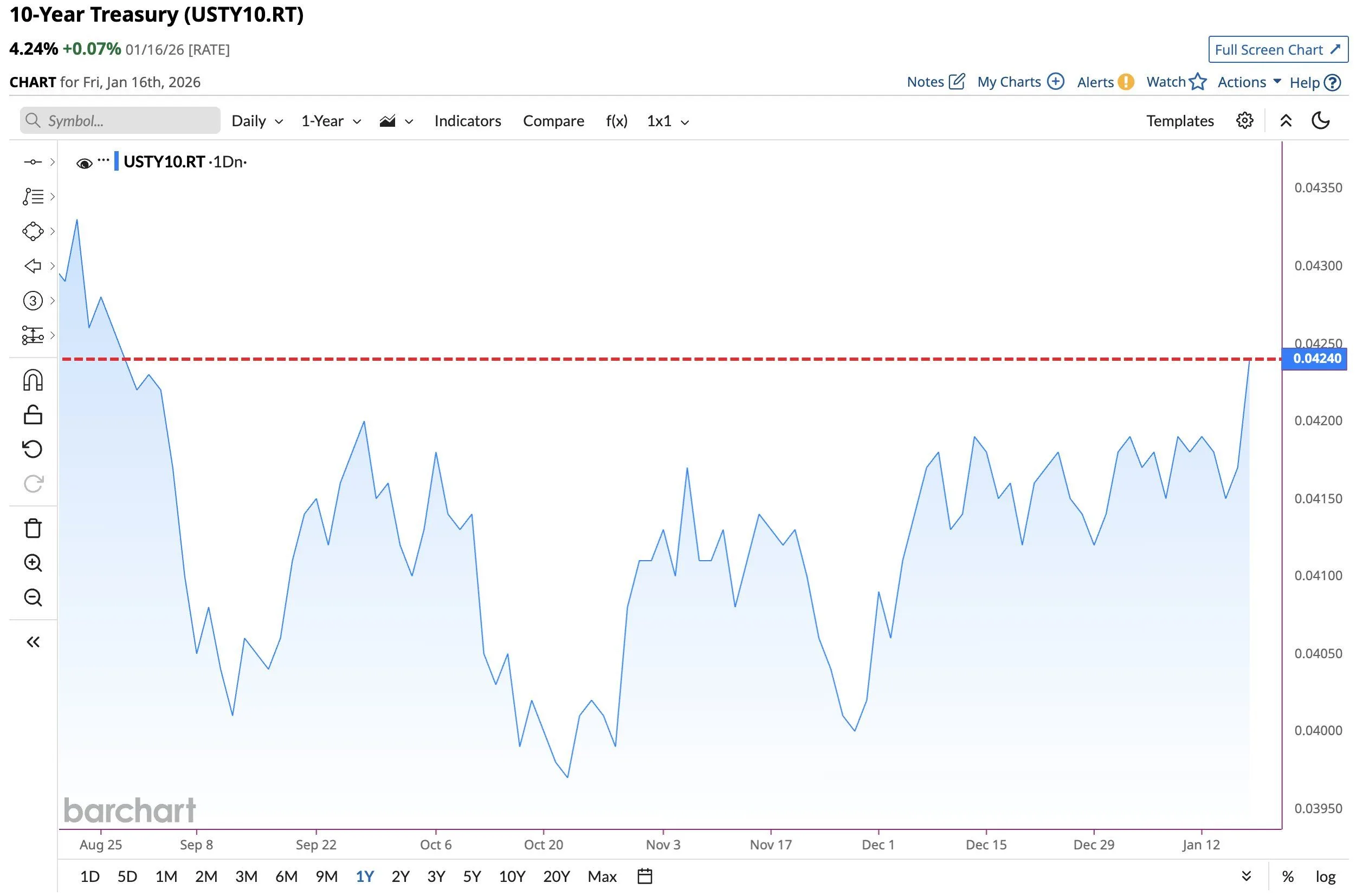Open the calendar date range icon
The height and width of the screenshot is (896, 1356).
tap(645, 876)
